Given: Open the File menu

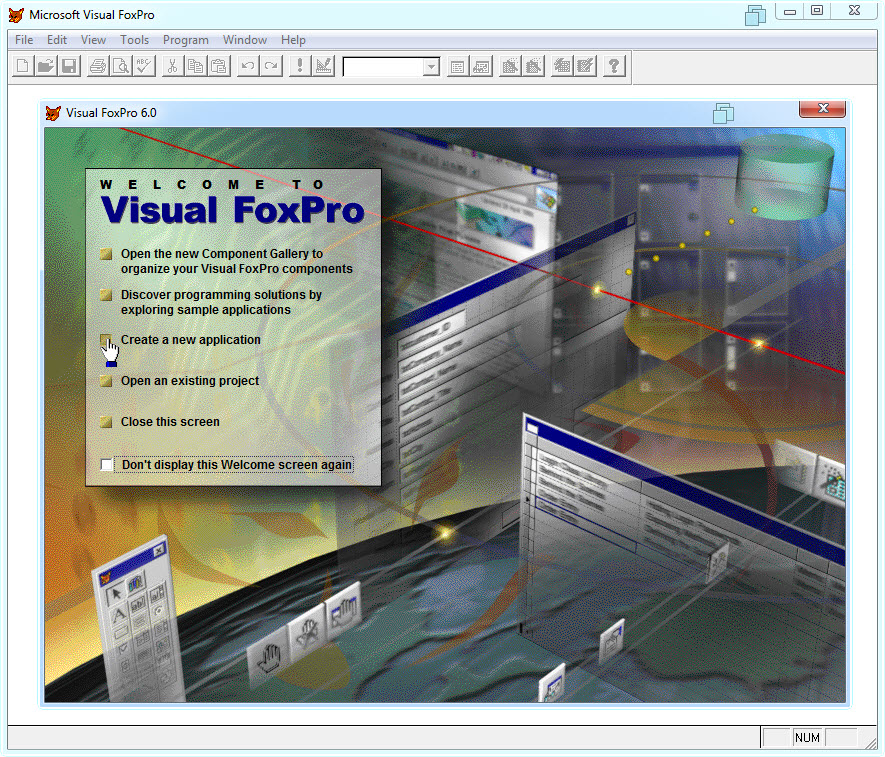Looking at the screenshot, I should pyautogui.click(x=24, y=40).
